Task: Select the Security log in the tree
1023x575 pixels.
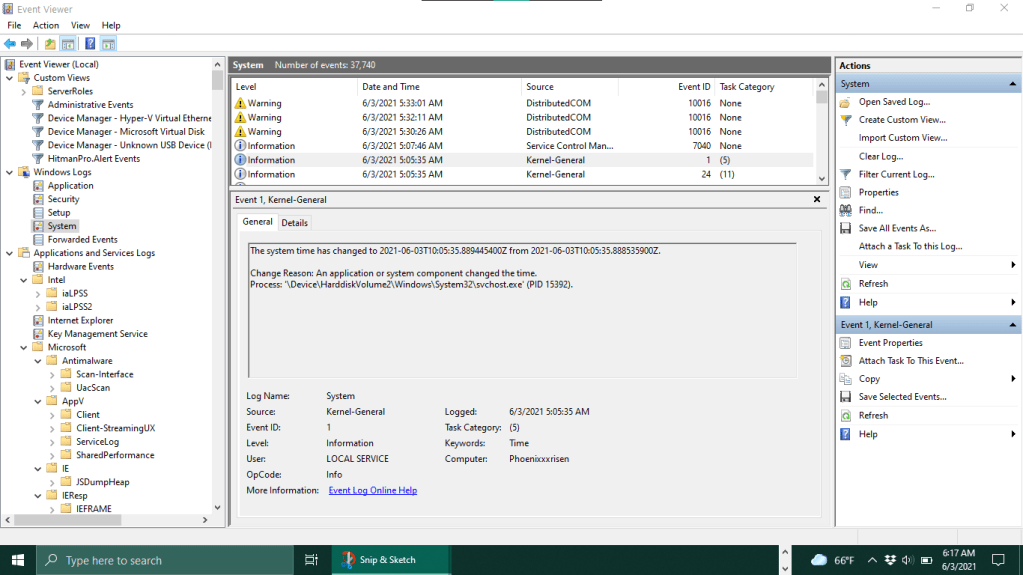Action: pos(63,199)
